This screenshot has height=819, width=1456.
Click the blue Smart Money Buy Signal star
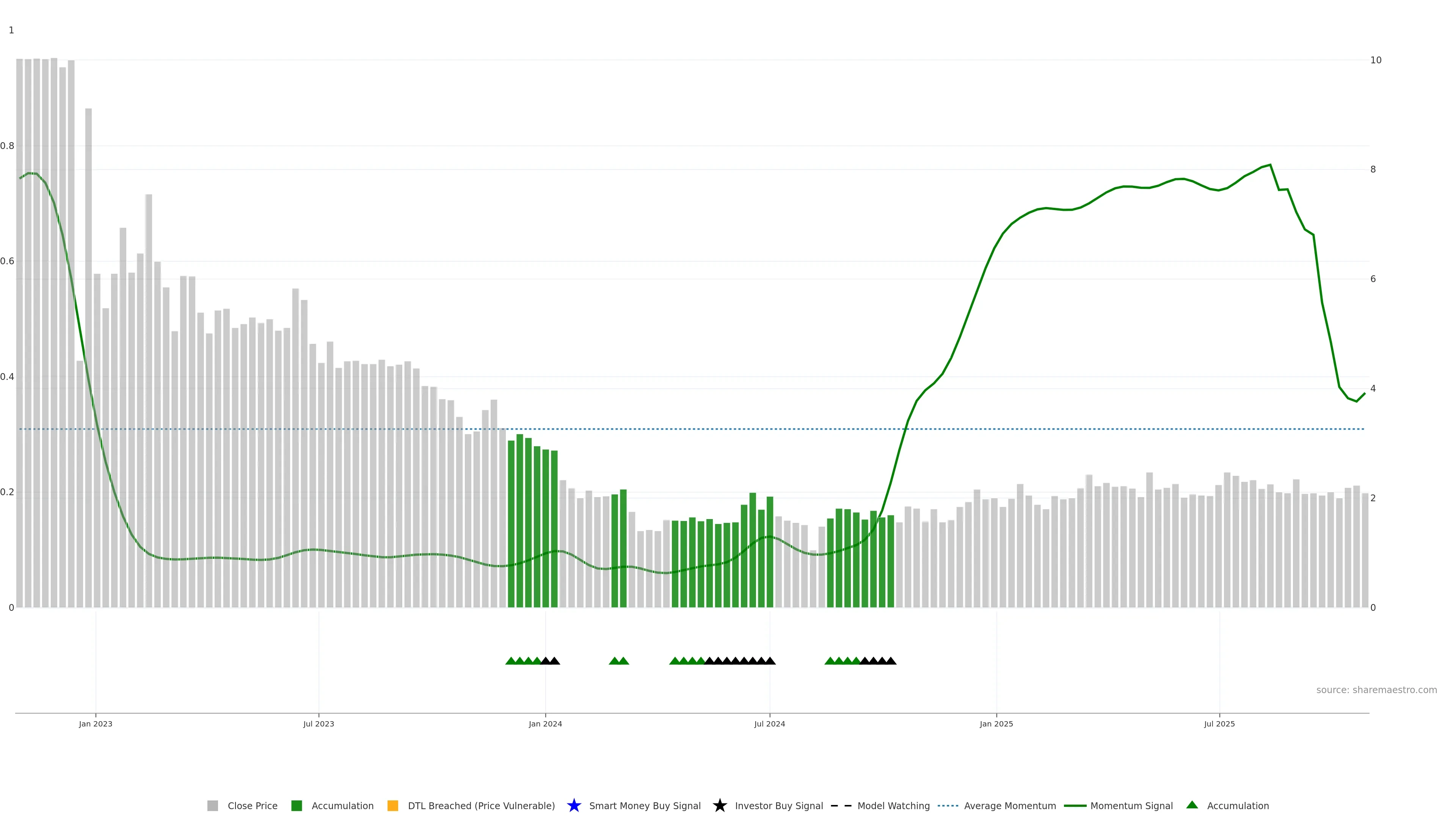coord(574,805)
